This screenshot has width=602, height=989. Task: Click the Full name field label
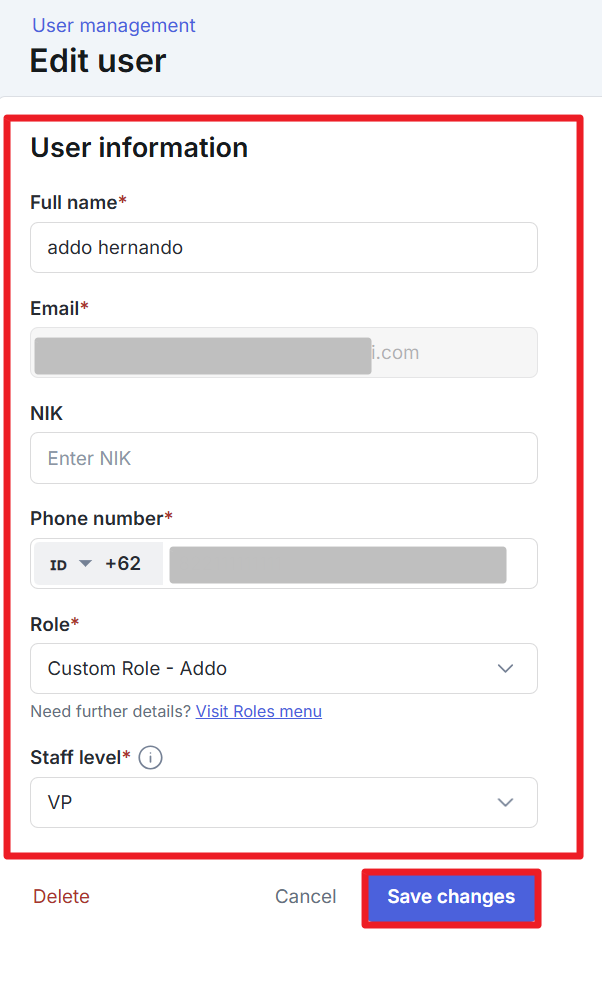74,202
